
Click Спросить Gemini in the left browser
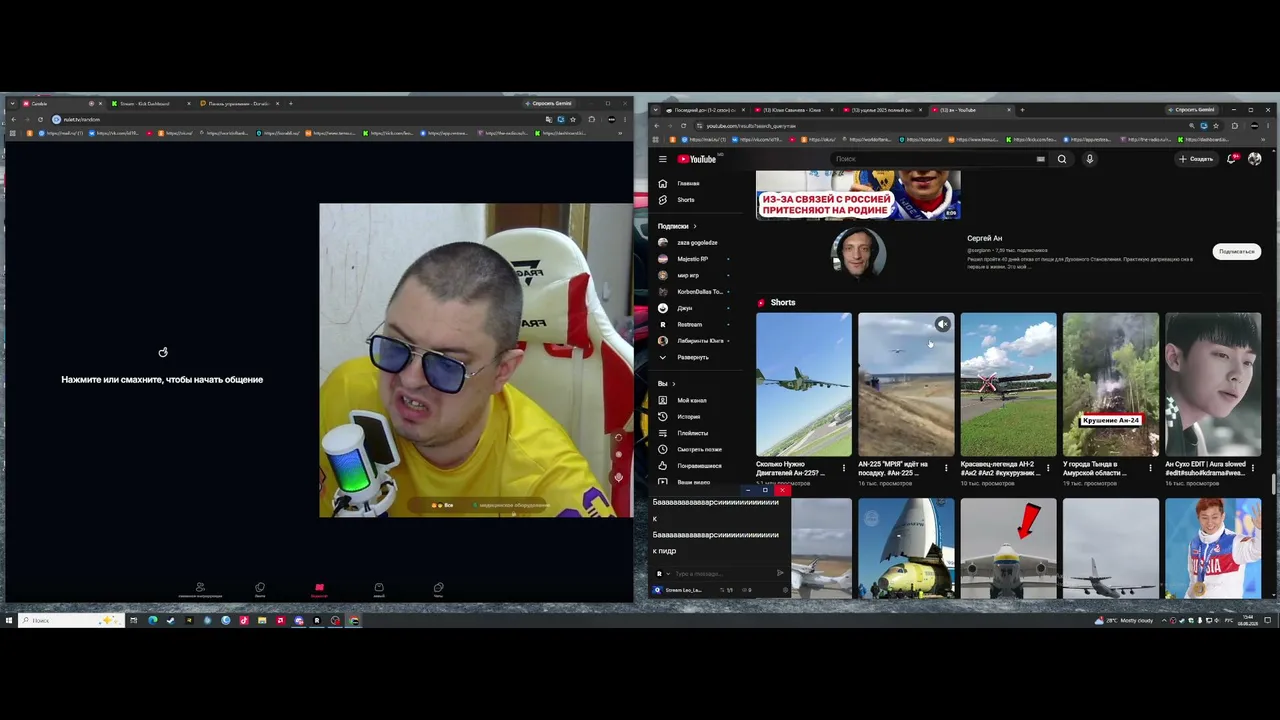pos(549,103)
